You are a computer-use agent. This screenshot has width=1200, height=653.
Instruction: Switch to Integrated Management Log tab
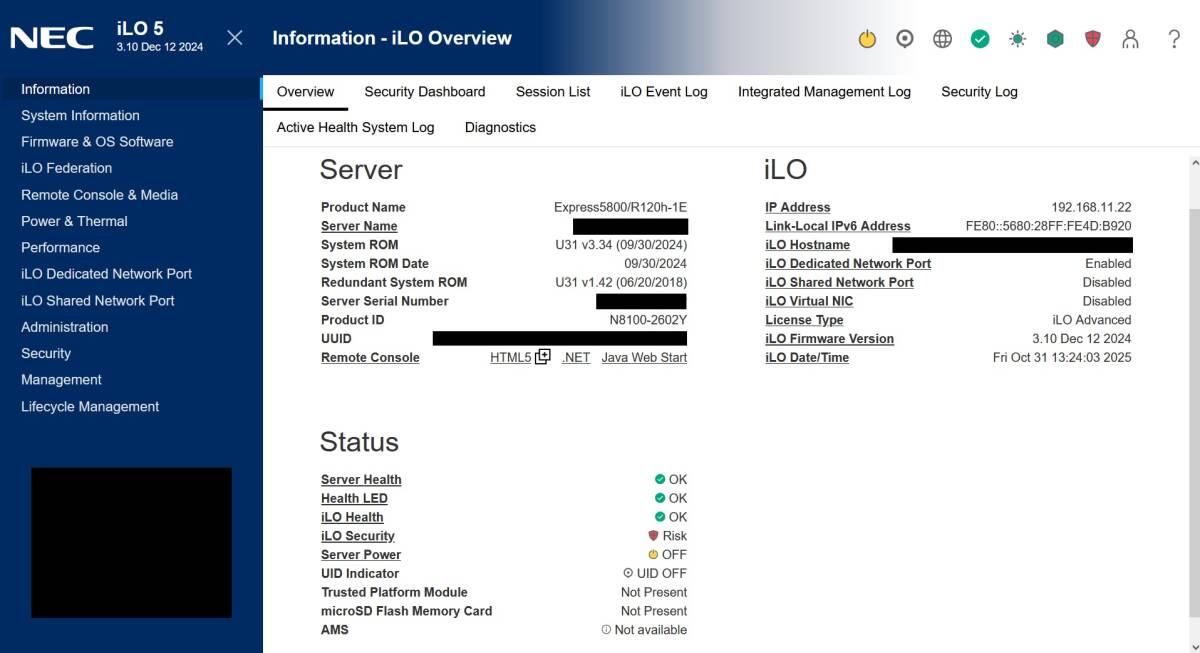point(824,92)
